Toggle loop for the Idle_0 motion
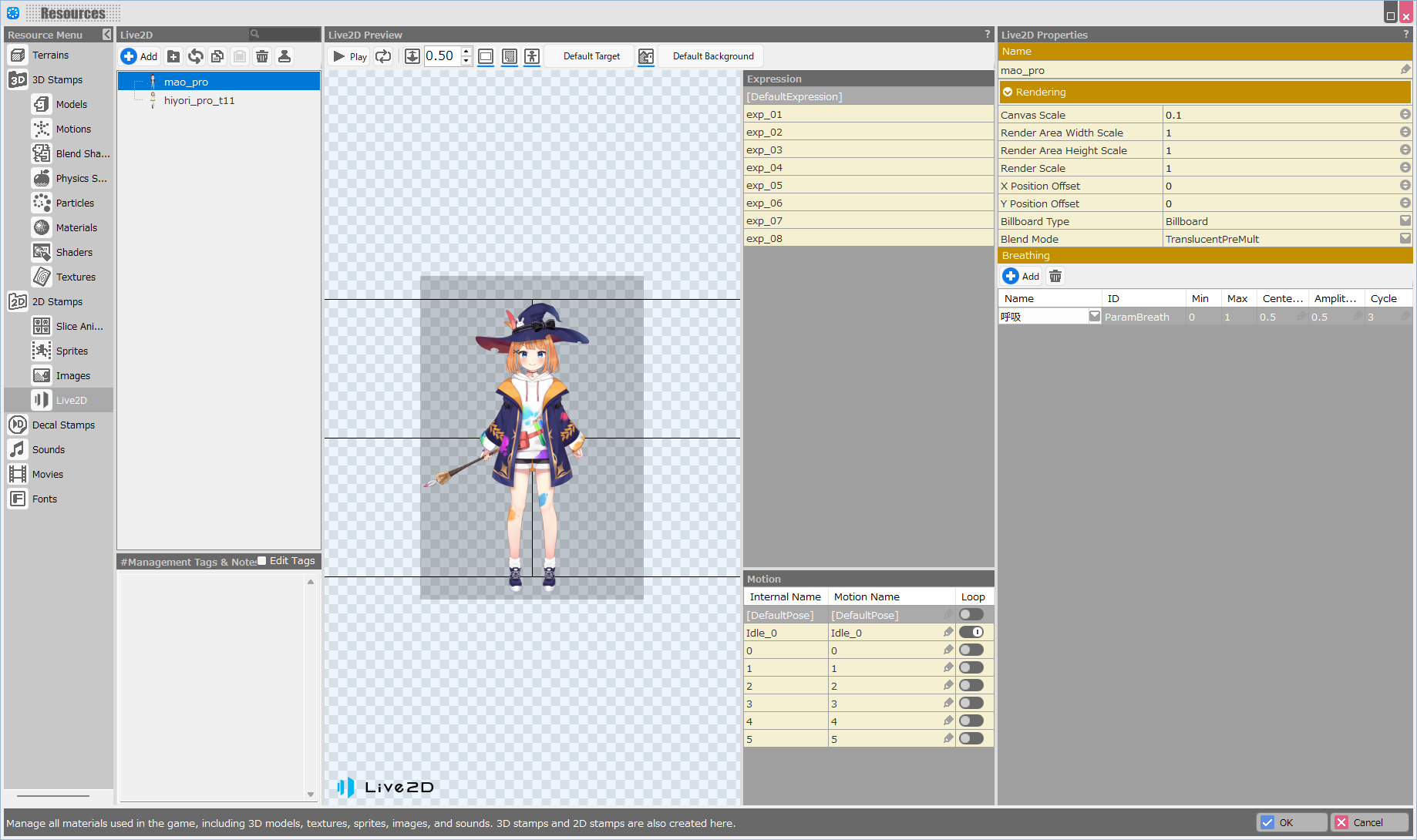Image resolution: width=1417 pixels, height=840 pixels. pos(971,633)
